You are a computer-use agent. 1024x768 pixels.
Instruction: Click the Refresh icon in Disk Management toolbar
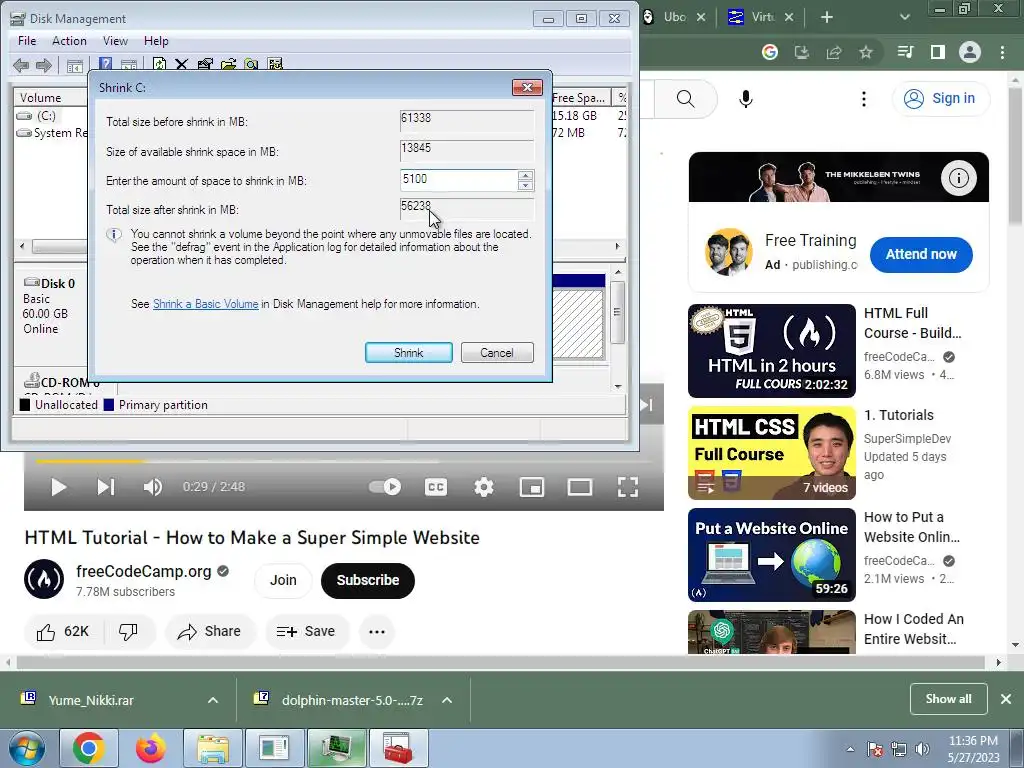click(159, 64)
